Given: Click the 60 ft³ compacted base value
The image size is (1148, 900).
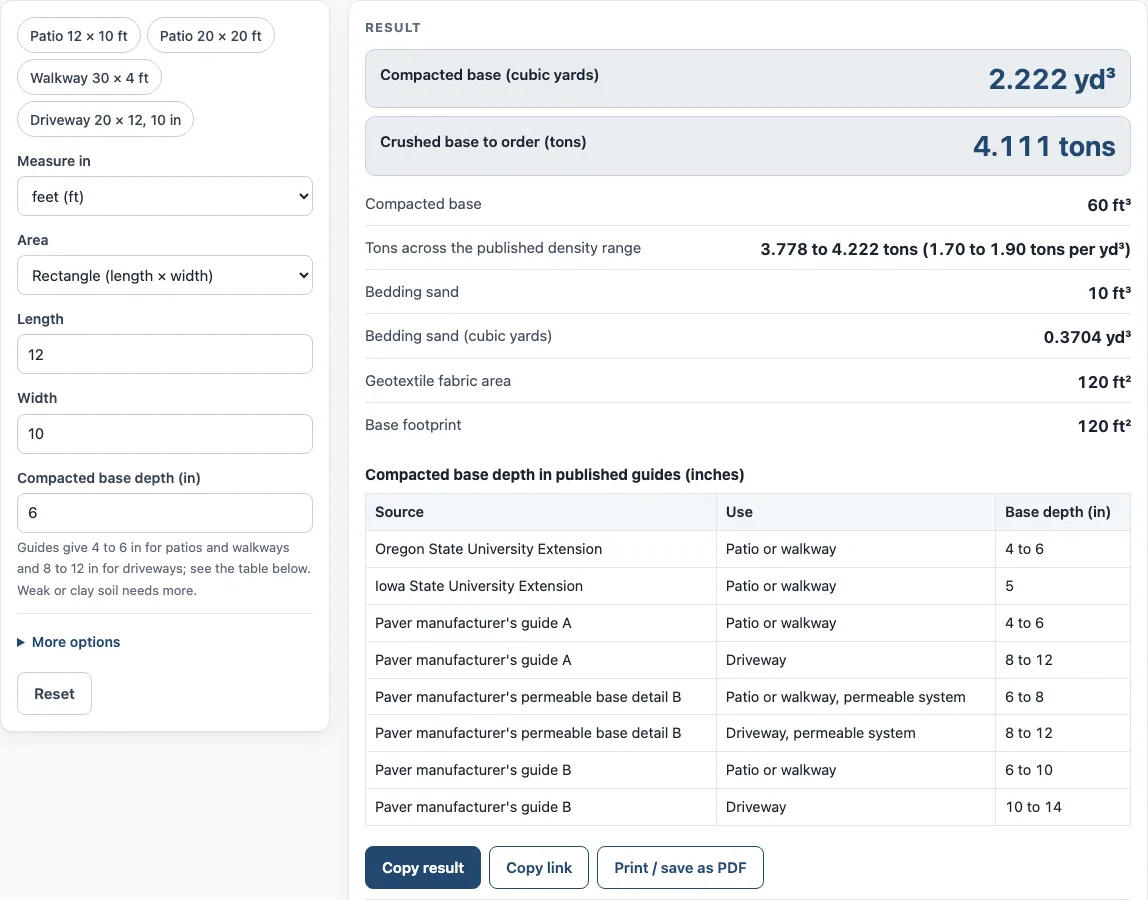Looking at the screenshot, I should coord(1108,205).
